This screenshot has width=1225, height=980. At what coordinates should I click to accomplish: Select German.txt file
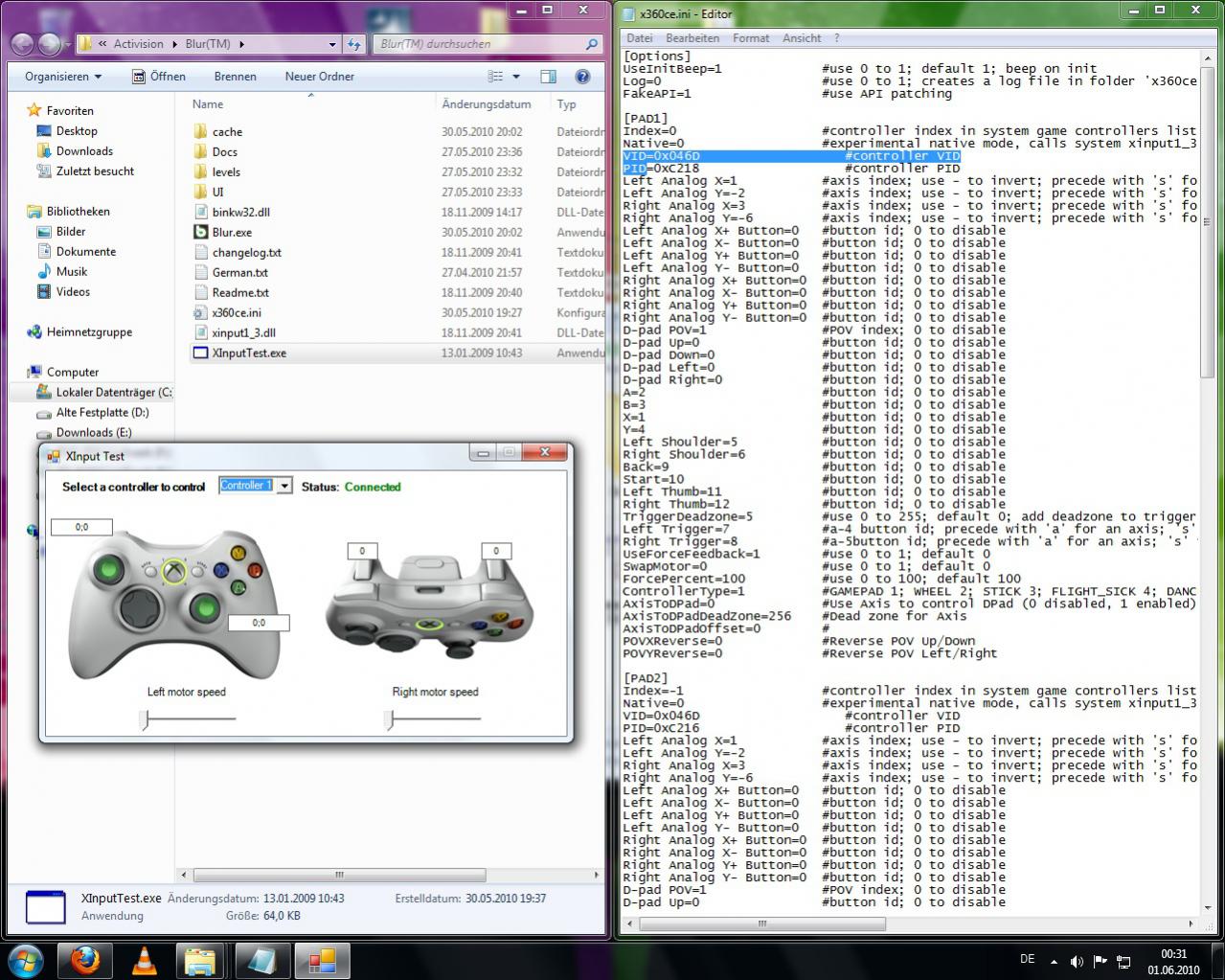tap(239, 273)
